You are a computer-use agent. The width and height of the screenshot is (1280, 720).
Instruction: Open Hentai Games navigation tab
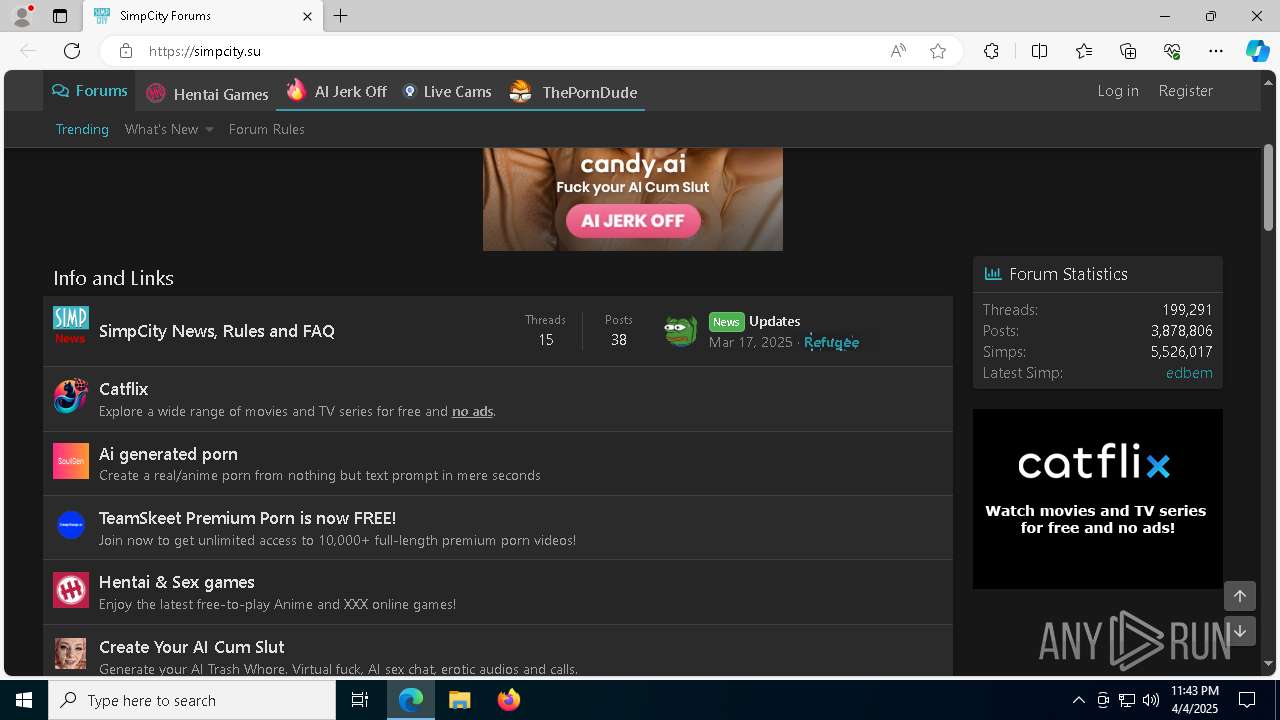208,93
